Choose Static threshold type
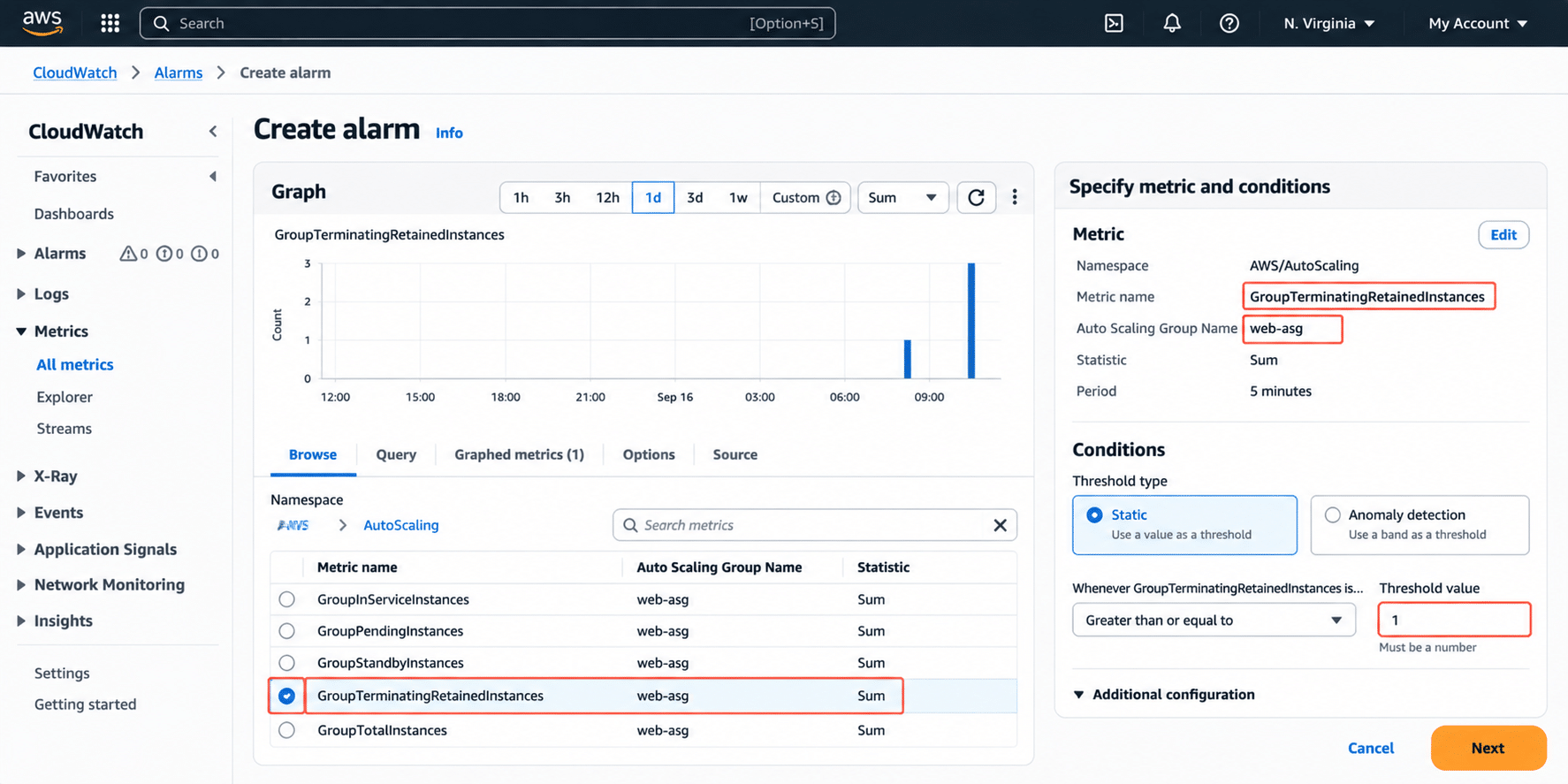1568x784 pixels. click(1184, 525)
